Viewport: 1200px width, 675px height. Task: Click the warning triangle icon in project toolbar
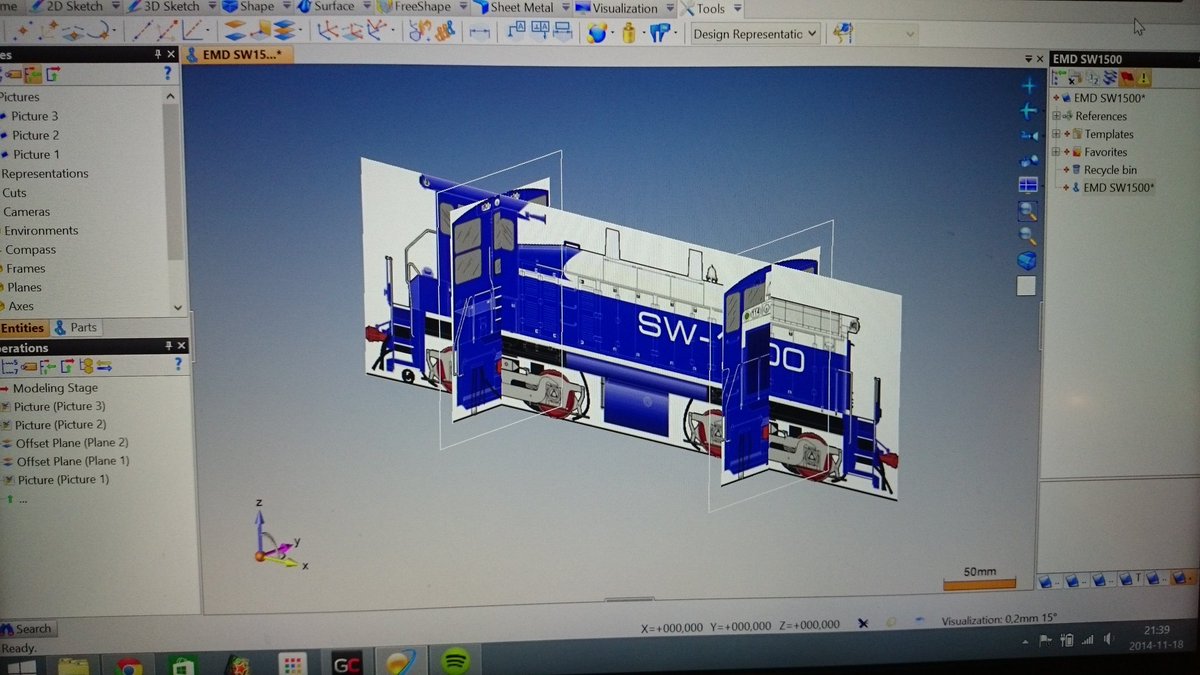(1144, 77)
